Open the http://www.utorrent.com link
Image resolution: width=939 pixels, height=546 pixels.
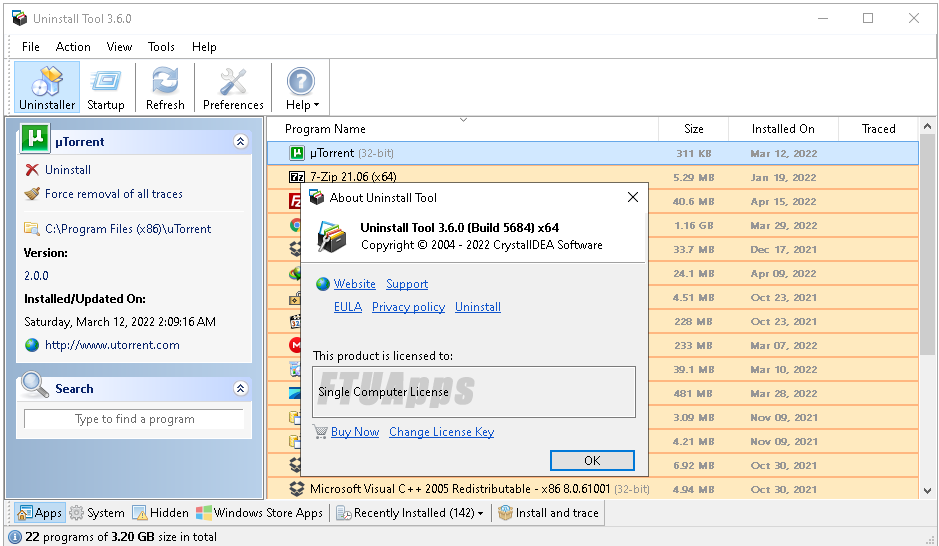112,345
